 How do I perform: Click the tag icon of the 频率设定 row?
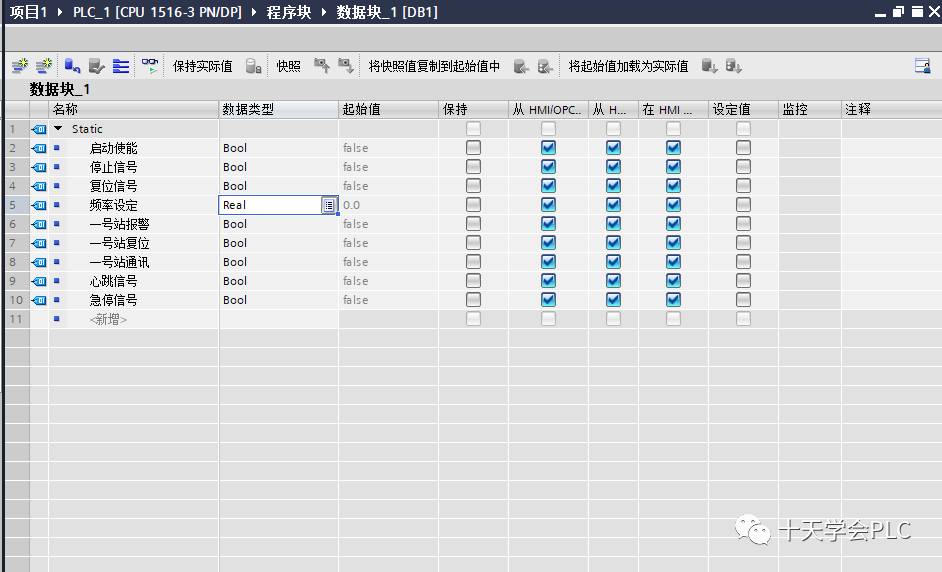point(39,205)
